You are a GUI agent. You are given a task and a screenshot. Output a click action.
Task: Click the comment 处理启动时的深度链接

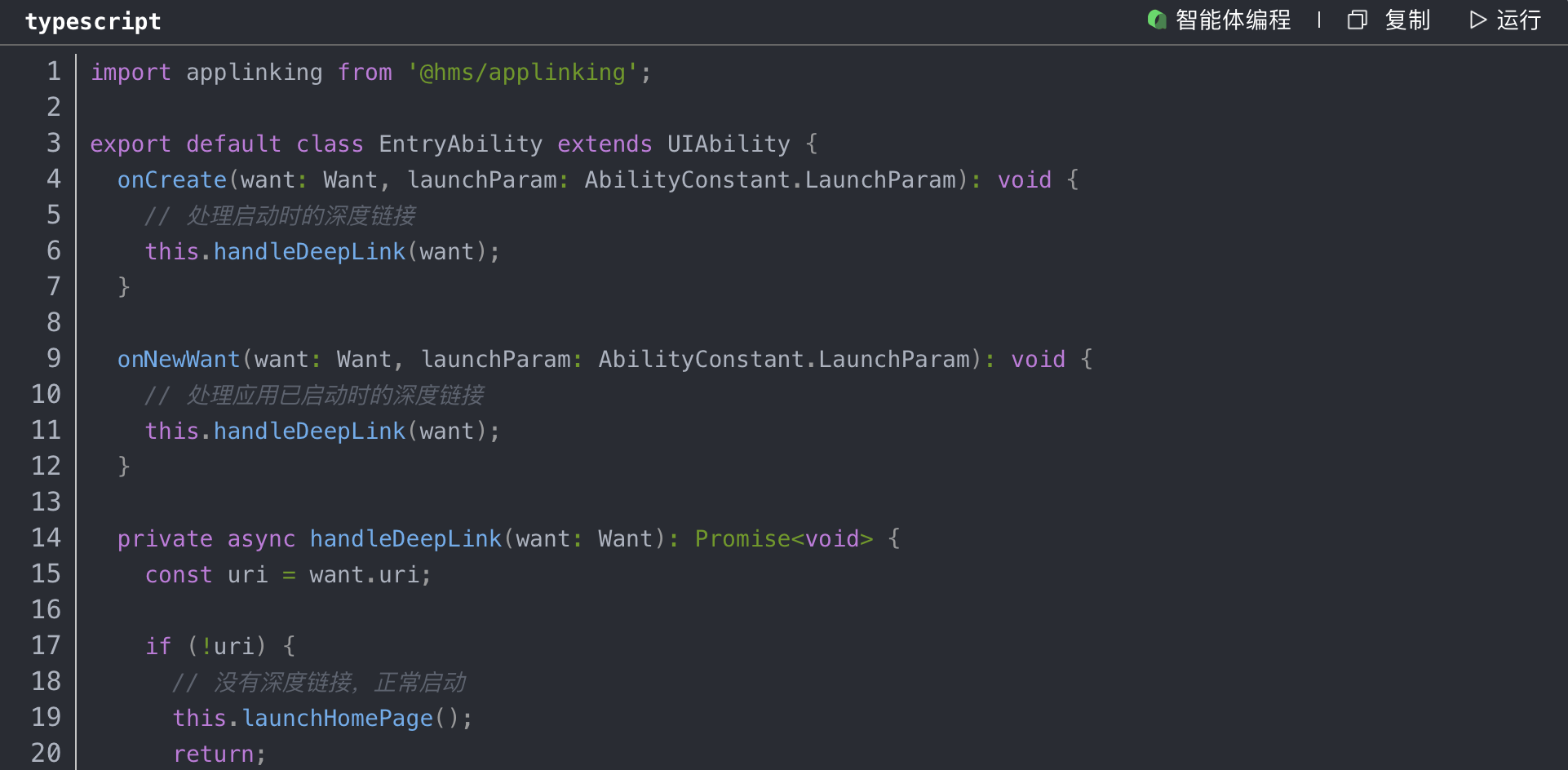[281, 216]
